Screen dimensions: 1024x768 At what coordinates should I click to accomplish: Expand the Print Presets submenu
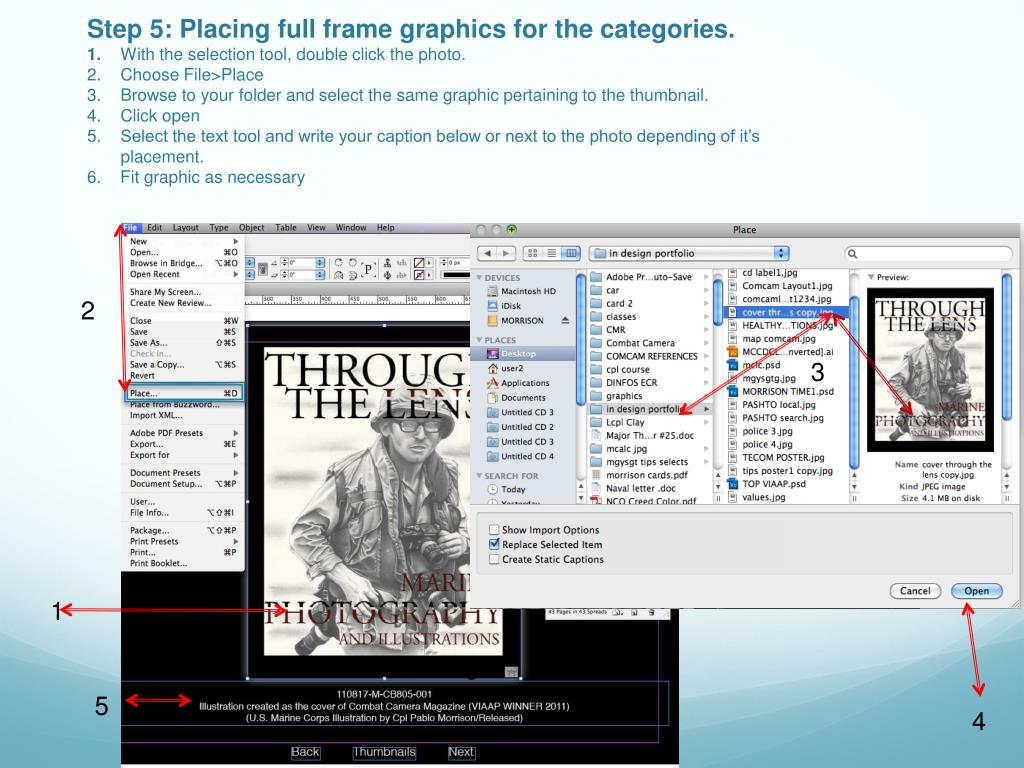[x=235, y=541]
